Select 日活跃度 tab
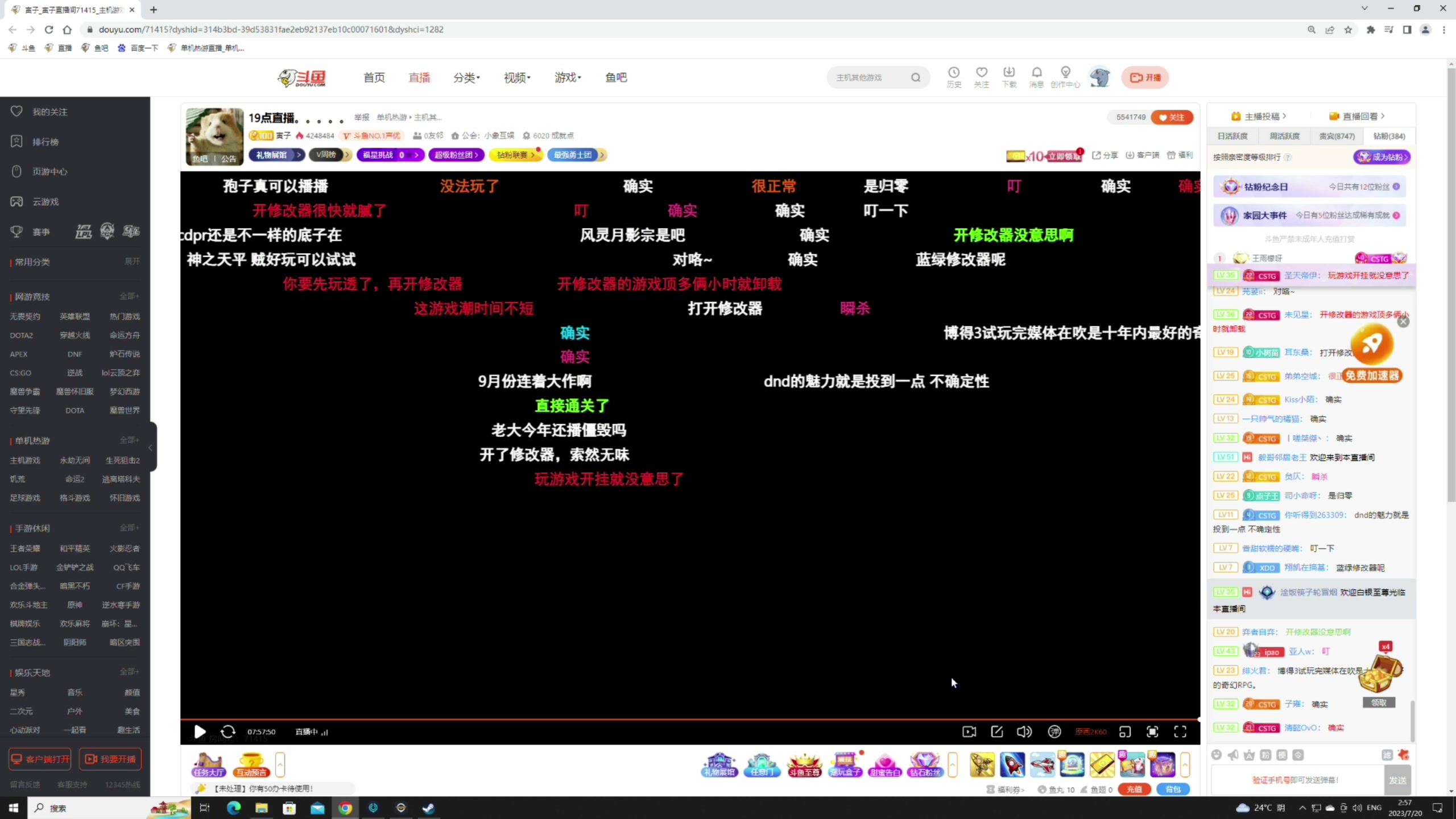The width and height of the screenshot is (1456, 819). click(x=1232, y=136)
